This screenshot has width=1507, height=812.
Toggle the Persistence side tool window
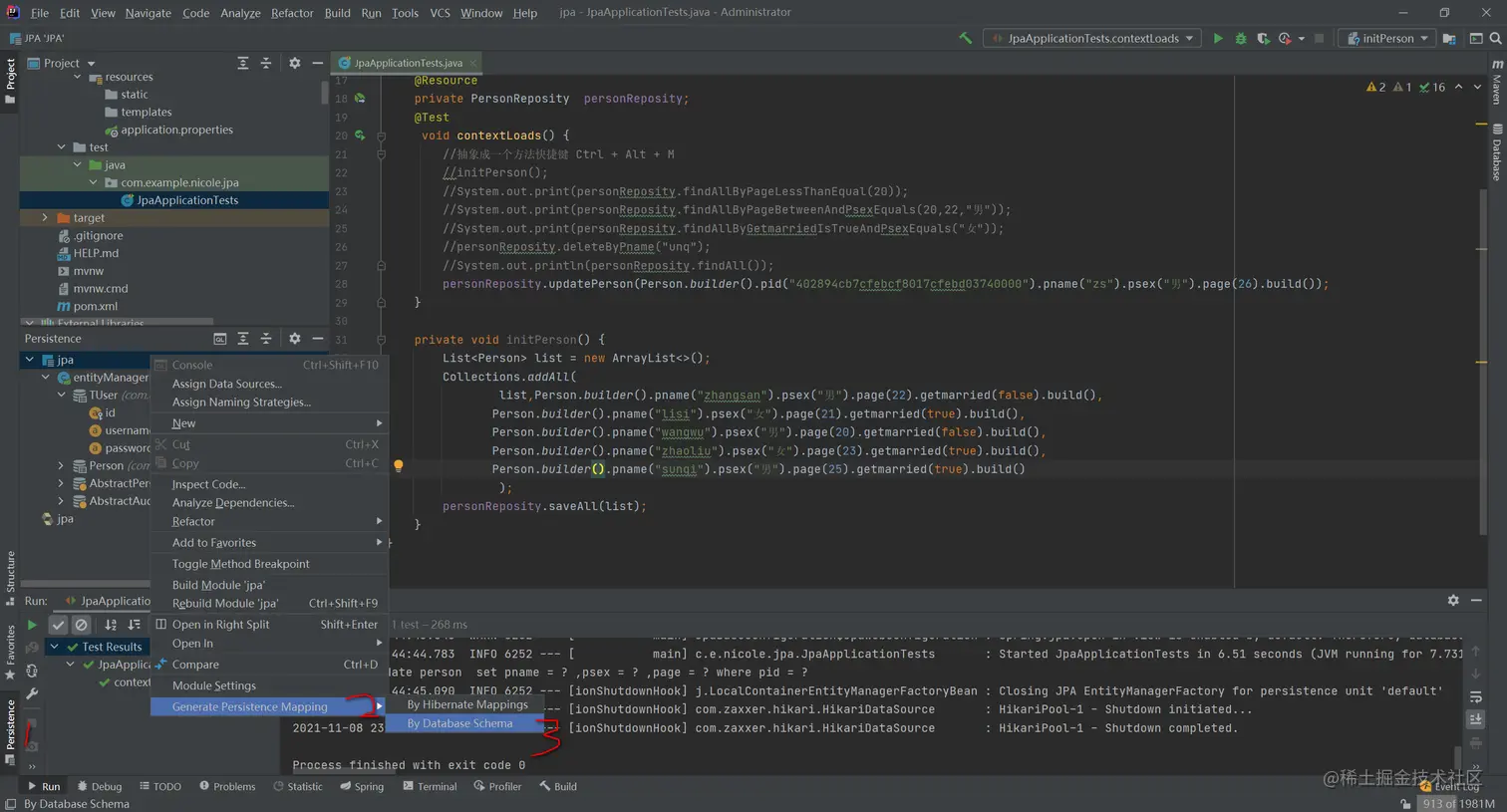10,730
